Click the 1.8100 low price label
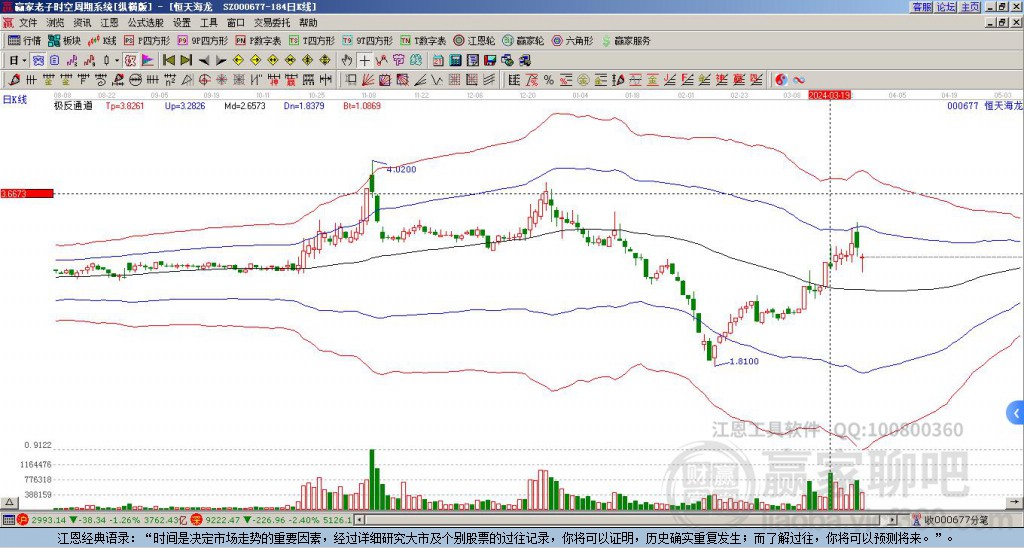The height and width of the screenshot is (548, 1024). click(x=744, y=361)
